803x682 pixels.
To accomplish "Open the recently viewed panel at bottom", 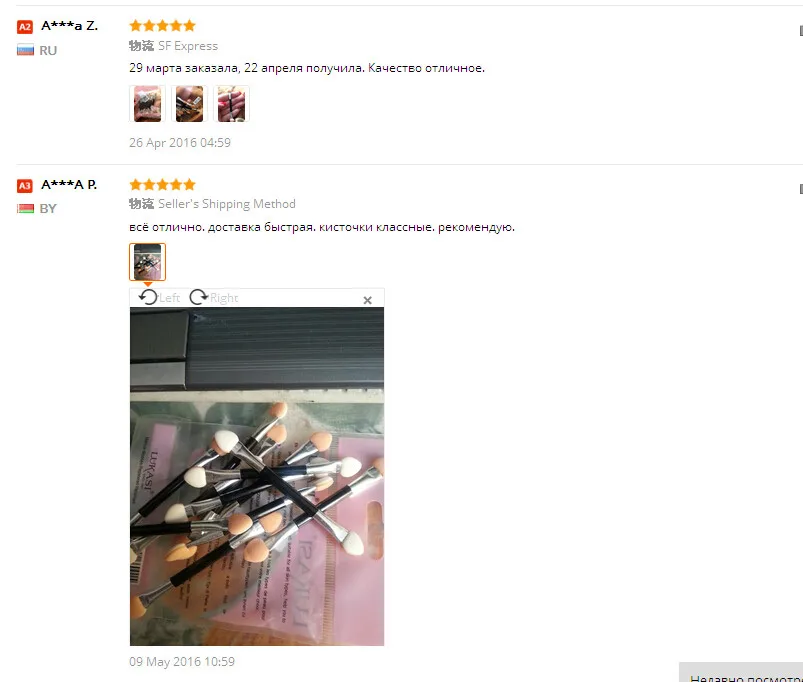I will [741, 672].
